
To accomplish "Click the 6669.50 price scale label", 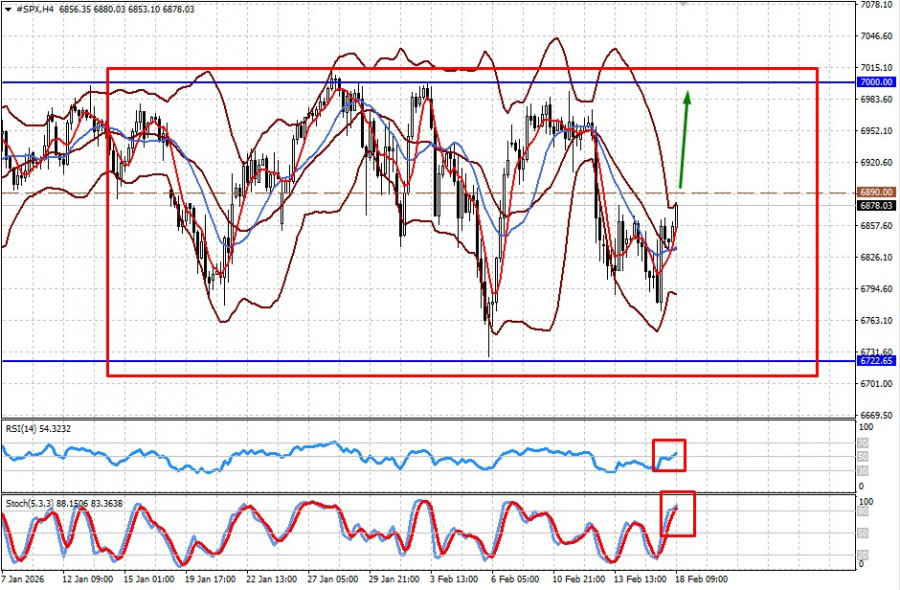I will [875, 415].
